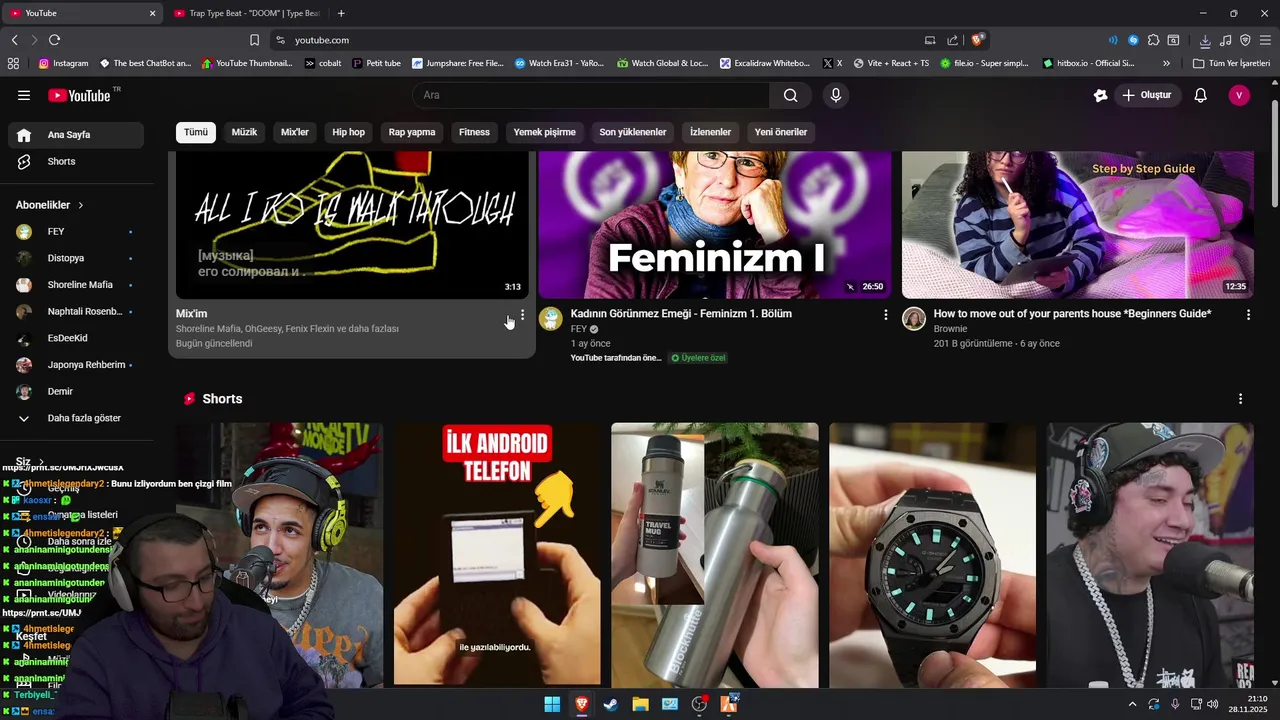Click in the Ara search field
This screenshot has height=720, width=1280.
(591, 95)
